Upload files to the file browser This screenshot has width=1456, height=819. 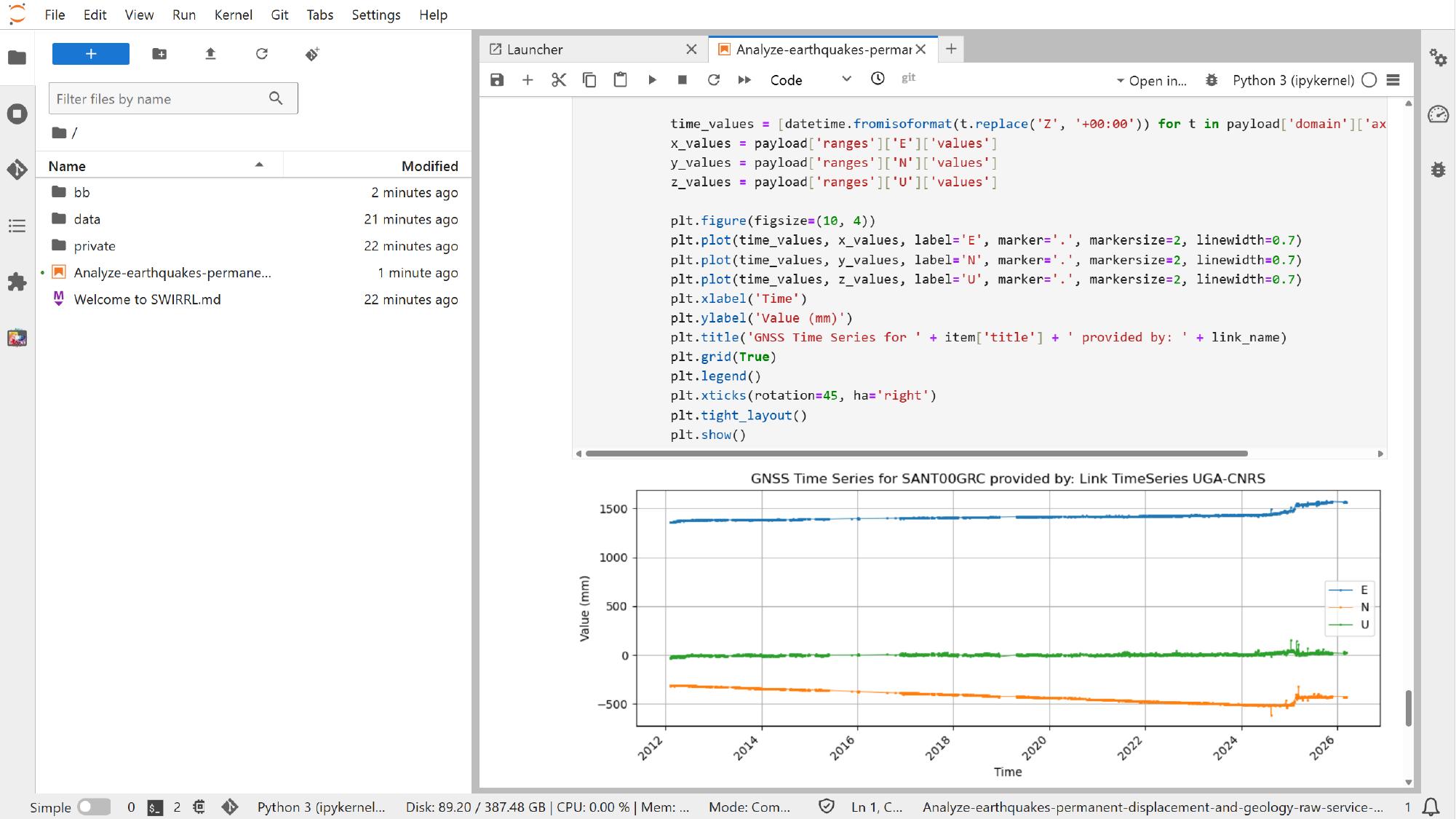point(210,54)
